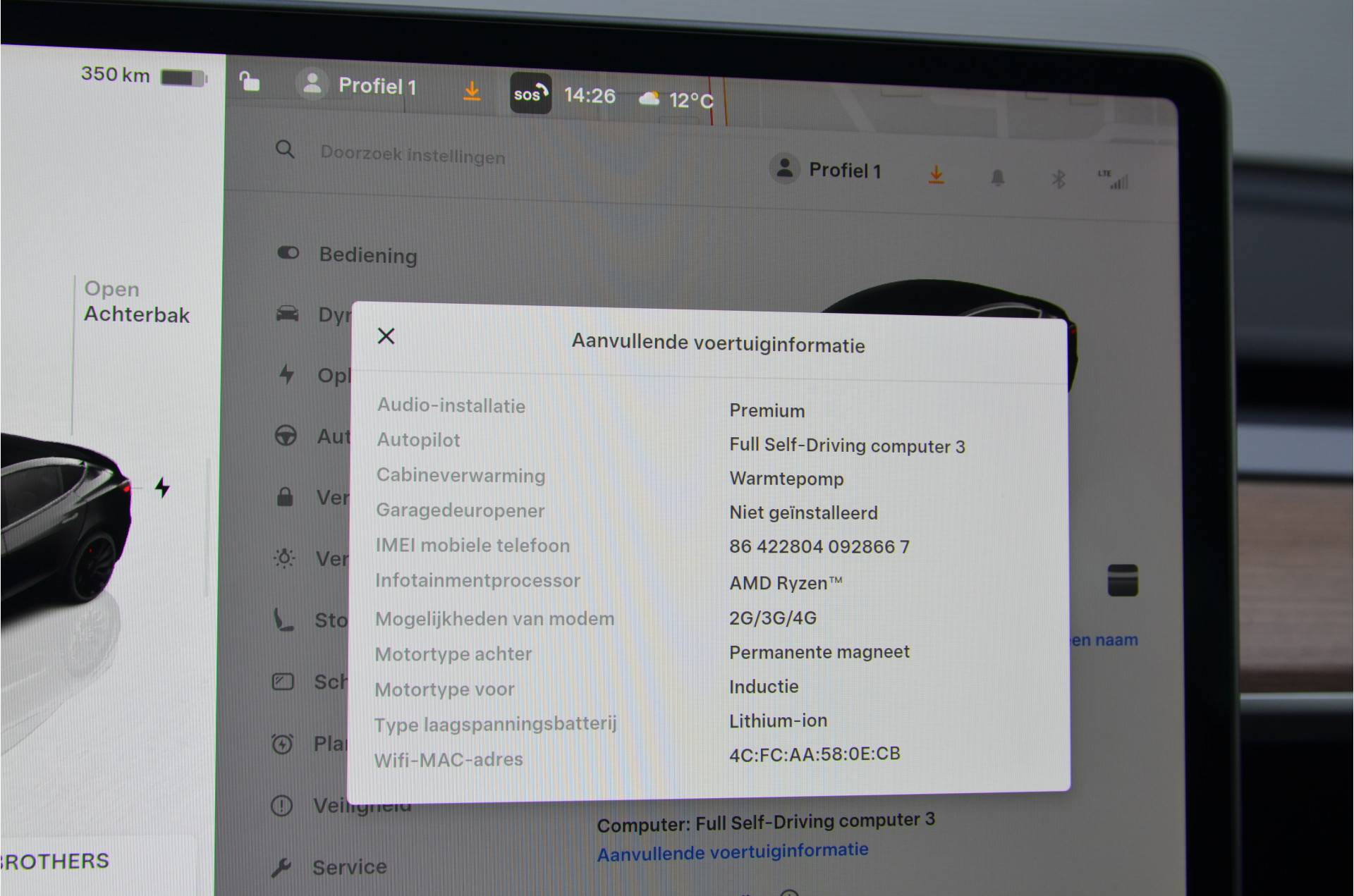Tap the unlocked padlock icon
Screen dimensions: 1354x896
250,82
